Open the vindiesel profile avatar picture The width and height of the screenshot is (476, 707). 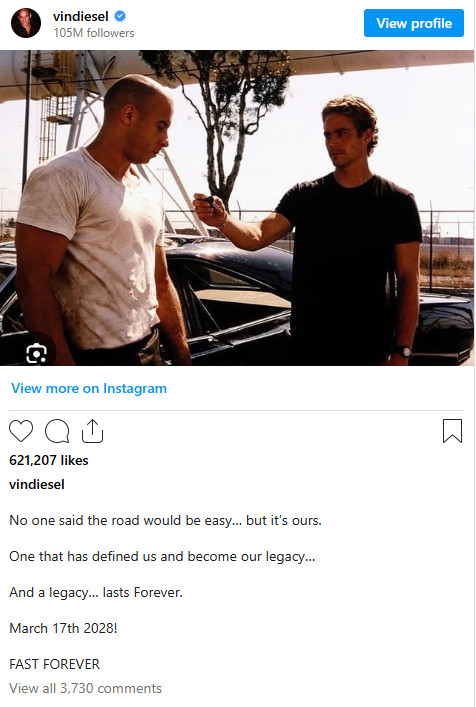26,23
